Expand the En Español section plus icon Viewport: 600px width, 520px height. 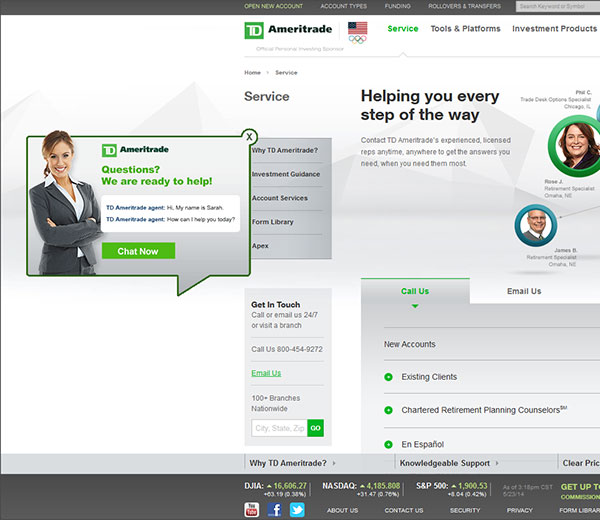(x=388, y=445)
